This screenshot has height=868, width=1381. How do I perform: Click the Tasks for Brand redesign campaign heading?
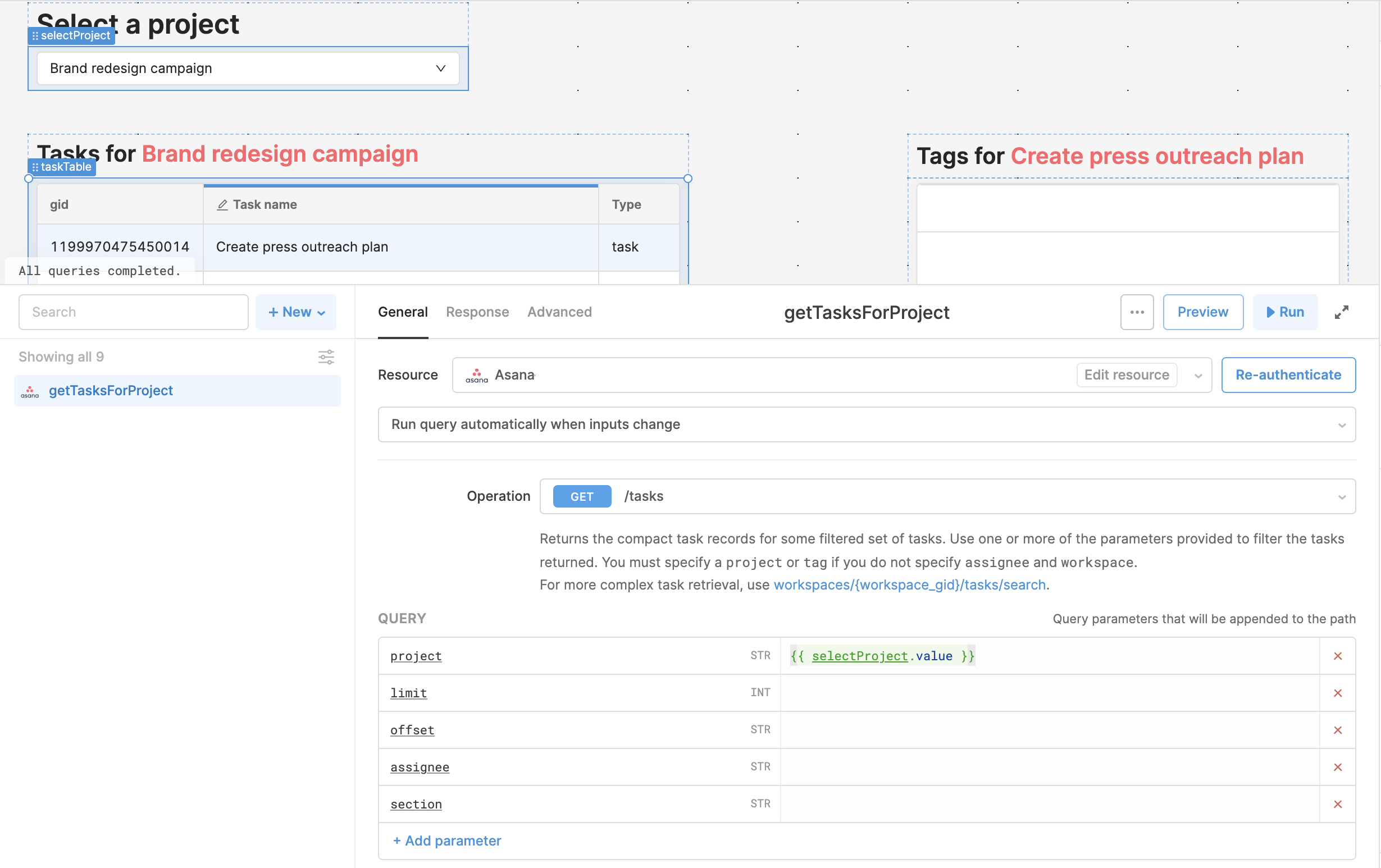(x=227, y=154)
